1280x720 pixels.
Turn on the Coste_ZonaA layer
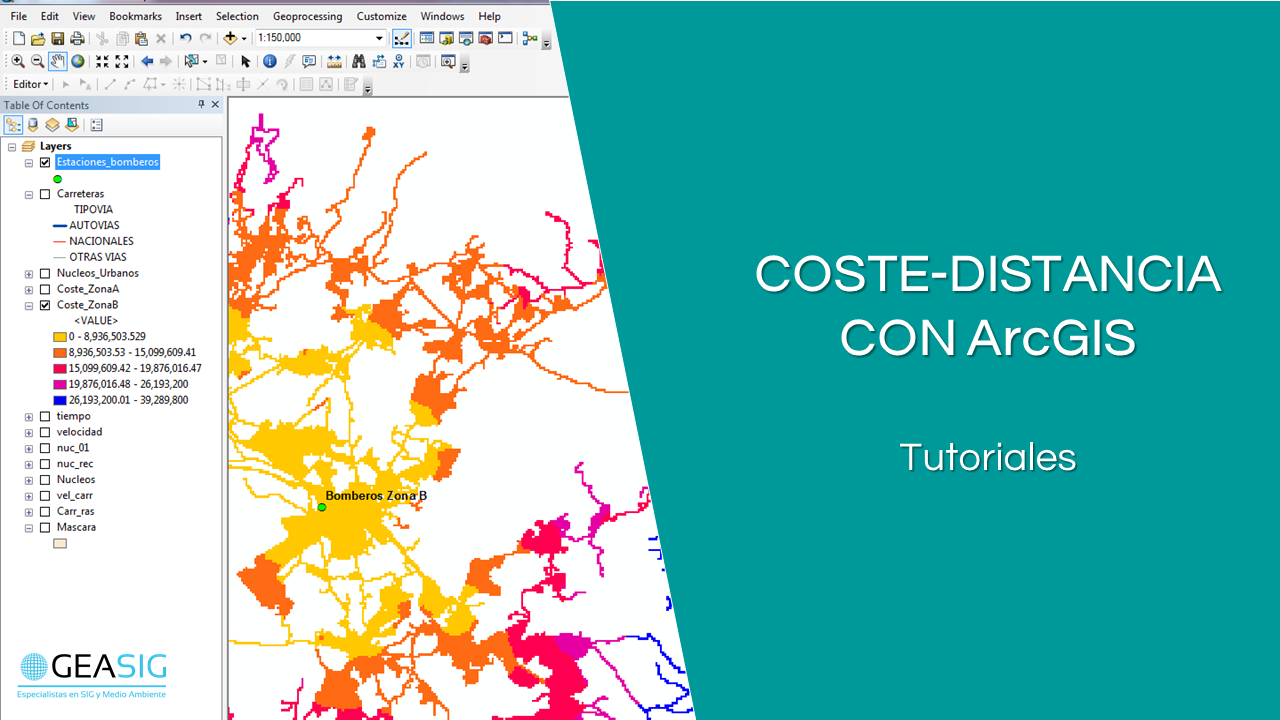click(45, 289)
